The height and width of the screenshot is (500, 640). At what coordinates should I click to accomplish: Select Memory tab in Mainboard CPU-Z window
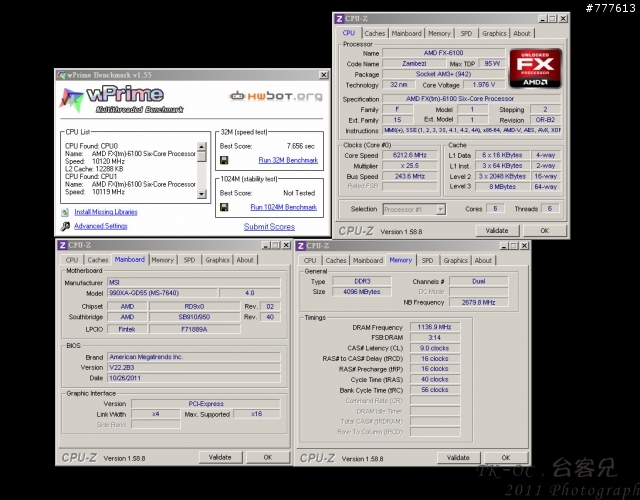pyautogui.click(x=162, y=260)
